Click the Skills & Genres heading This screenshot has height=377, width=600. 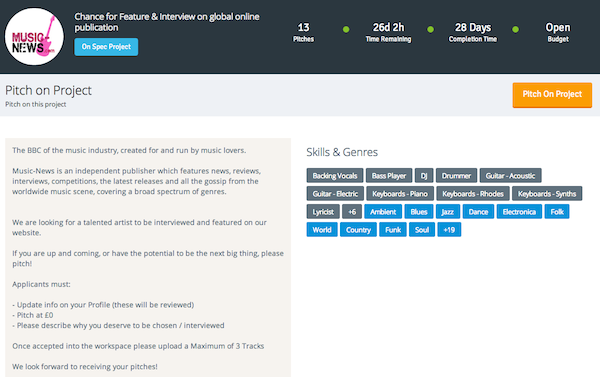[342, 152]
